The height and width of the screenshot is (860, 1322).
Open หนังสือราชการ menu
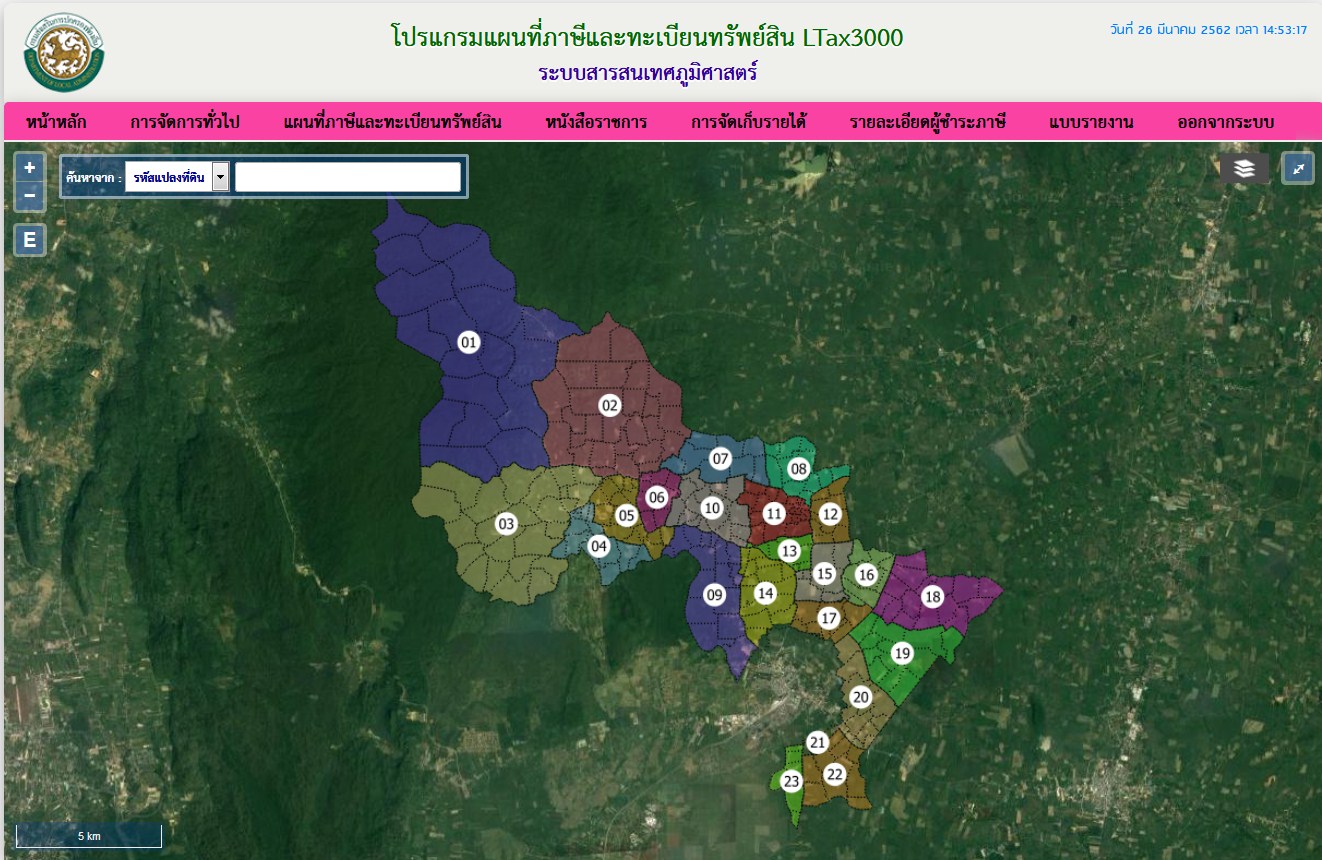click(x=597, y=122)
